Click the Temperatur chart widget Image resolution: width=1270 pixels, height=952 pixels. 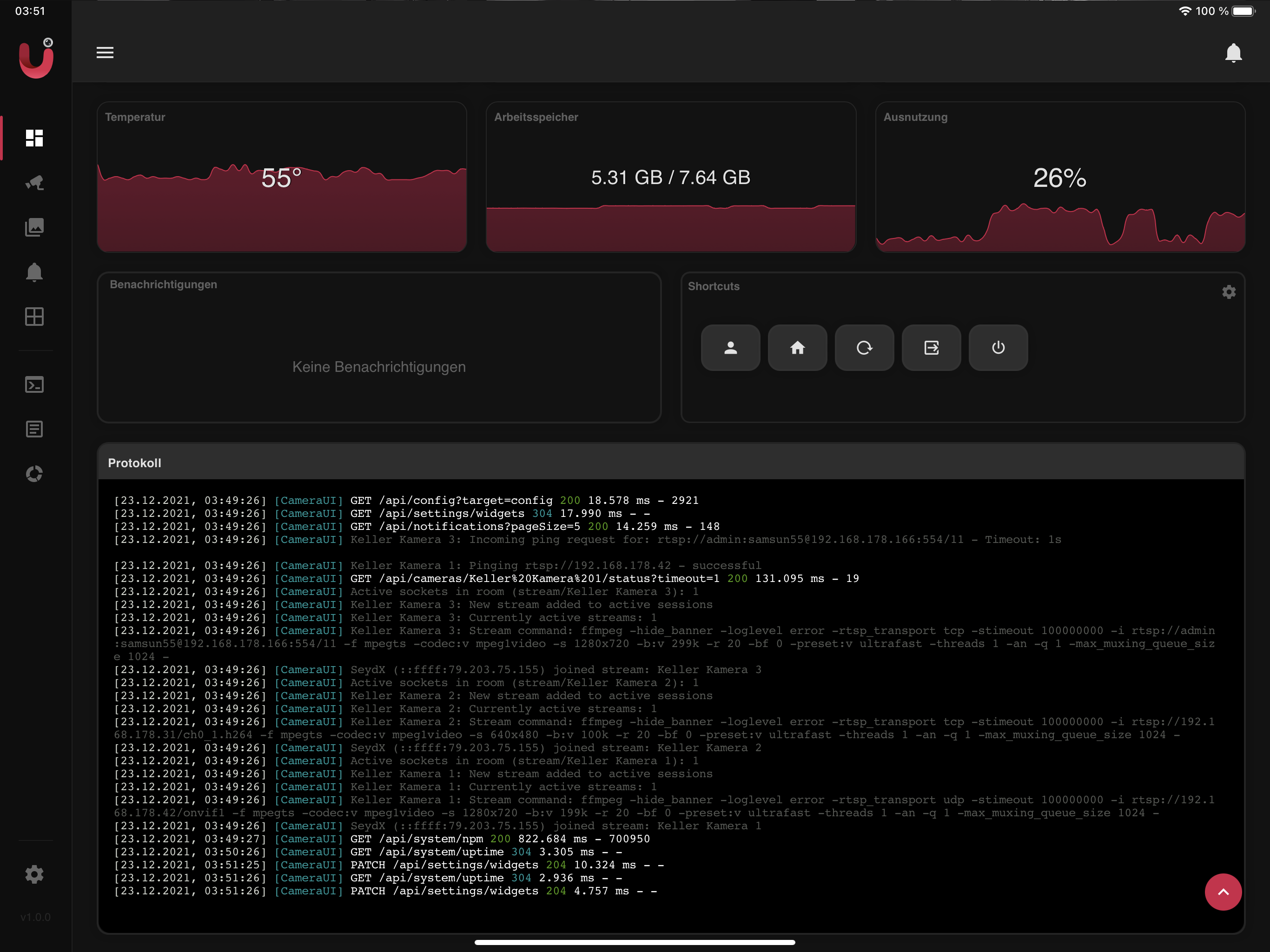(281, 177)
